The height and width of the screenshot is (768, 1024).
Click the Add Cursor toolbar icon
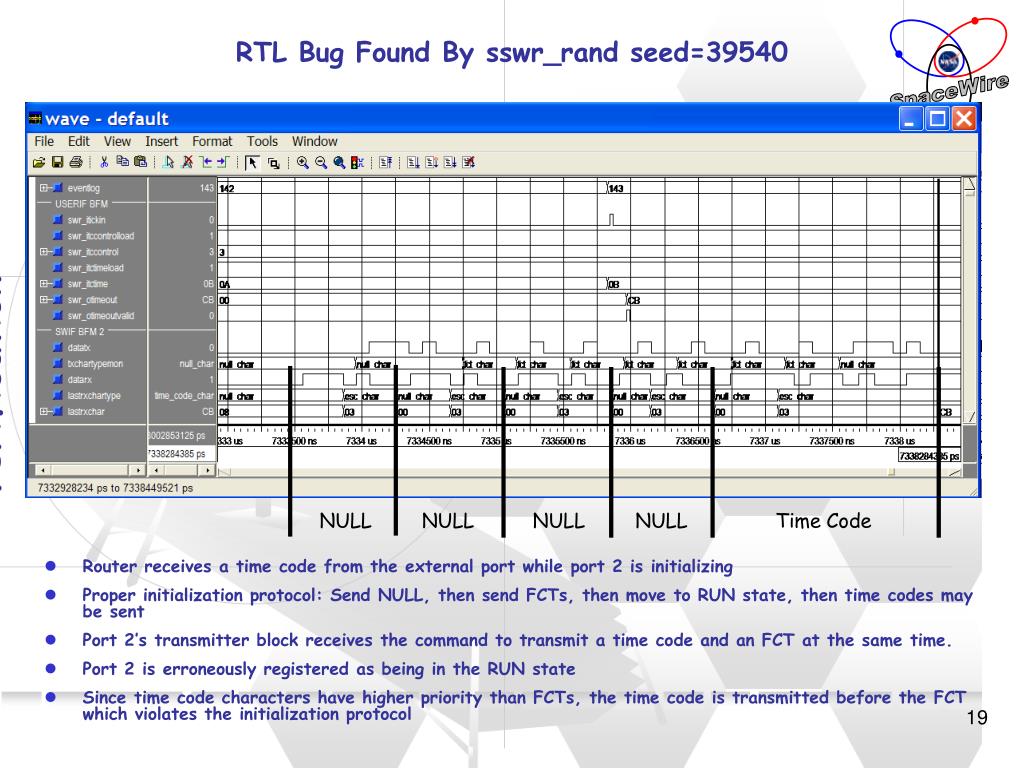168,162
